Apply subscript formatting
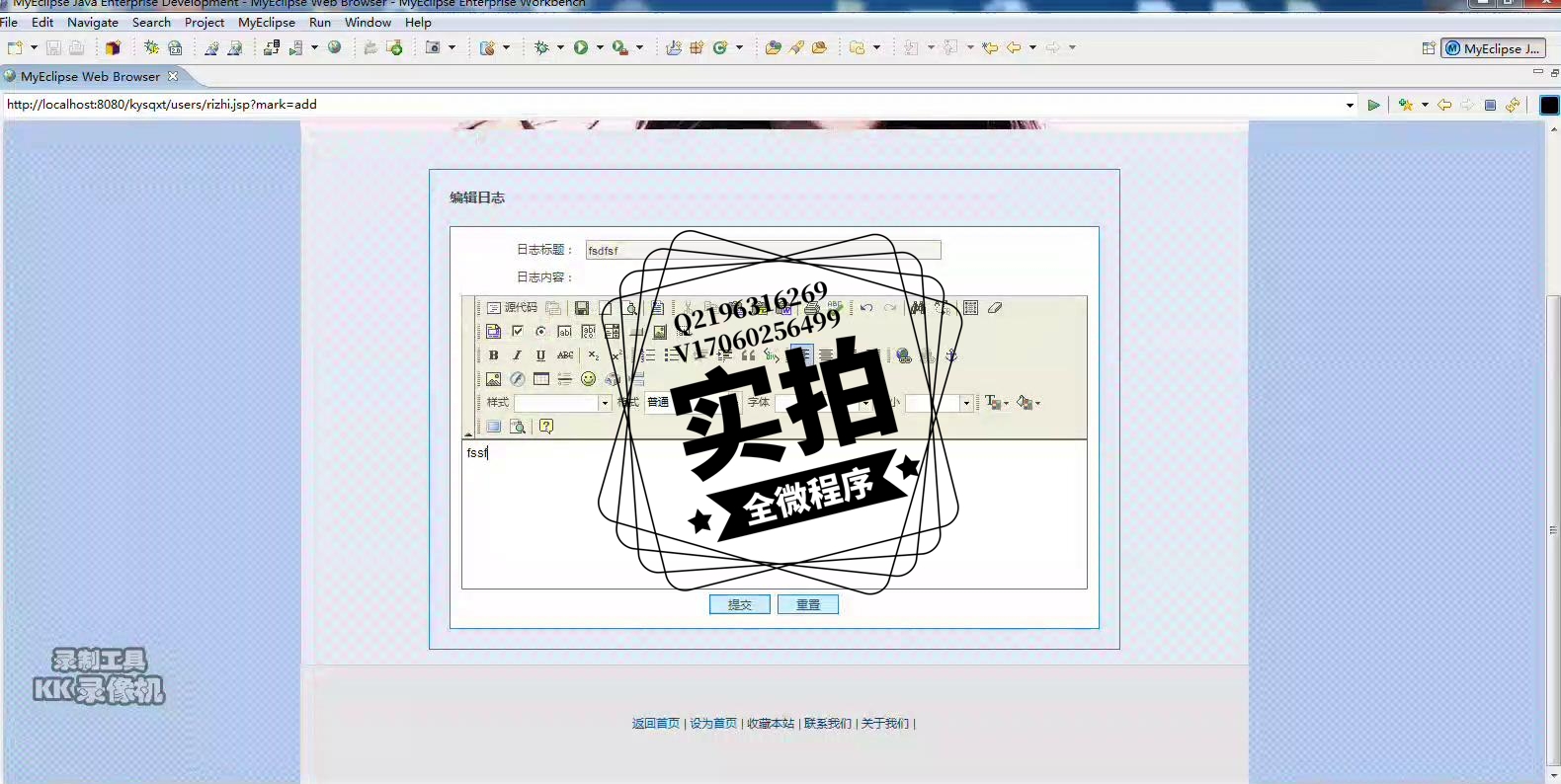Image resolution: width=1561 pixels, height=784 pixels. pyautogui.click(x=593, y=355)
